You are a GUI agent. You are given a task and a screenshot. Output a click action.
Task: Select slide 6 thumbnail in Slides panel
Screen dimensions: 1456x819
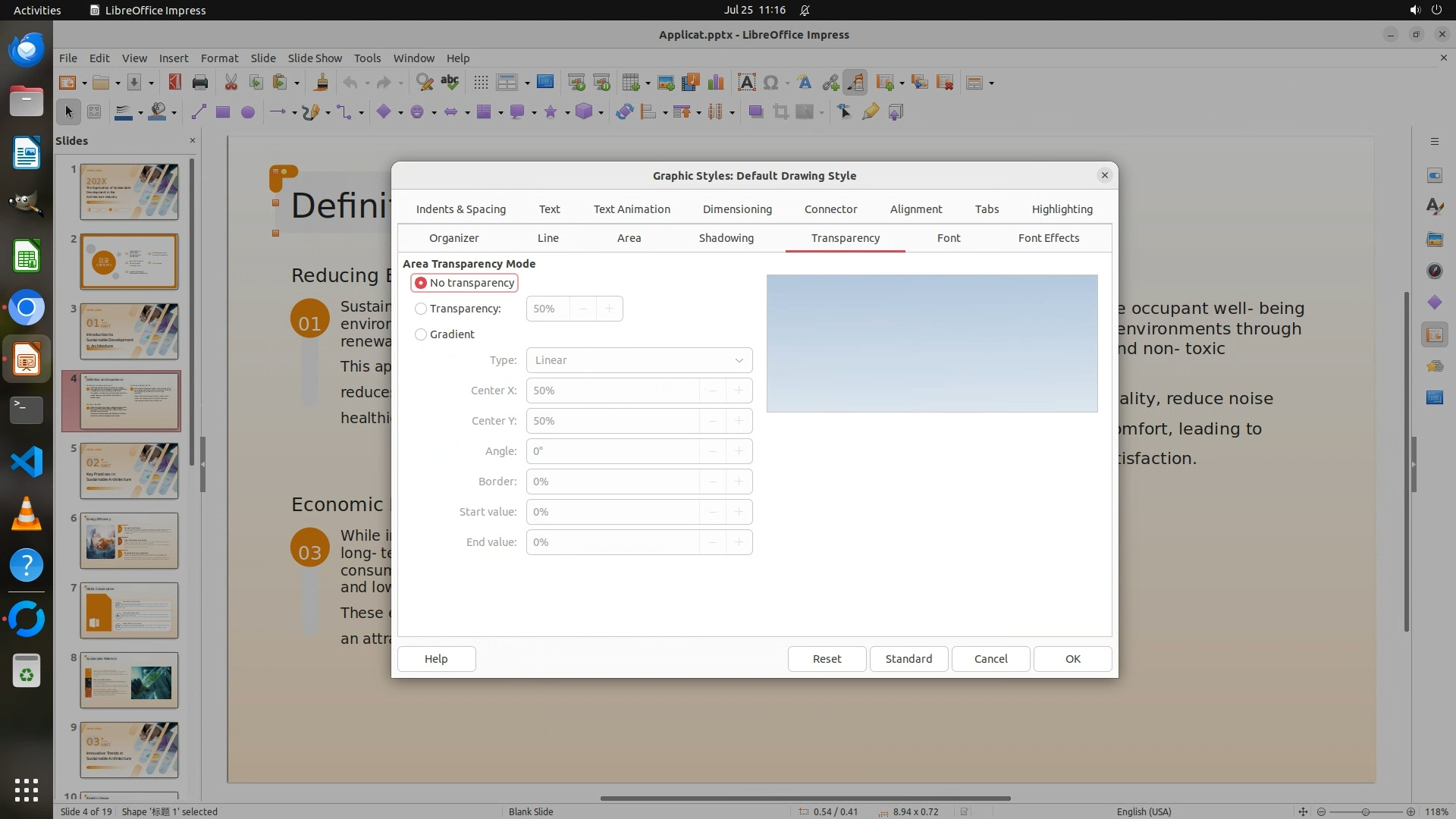pyautogui.click(x=130, y=541)
